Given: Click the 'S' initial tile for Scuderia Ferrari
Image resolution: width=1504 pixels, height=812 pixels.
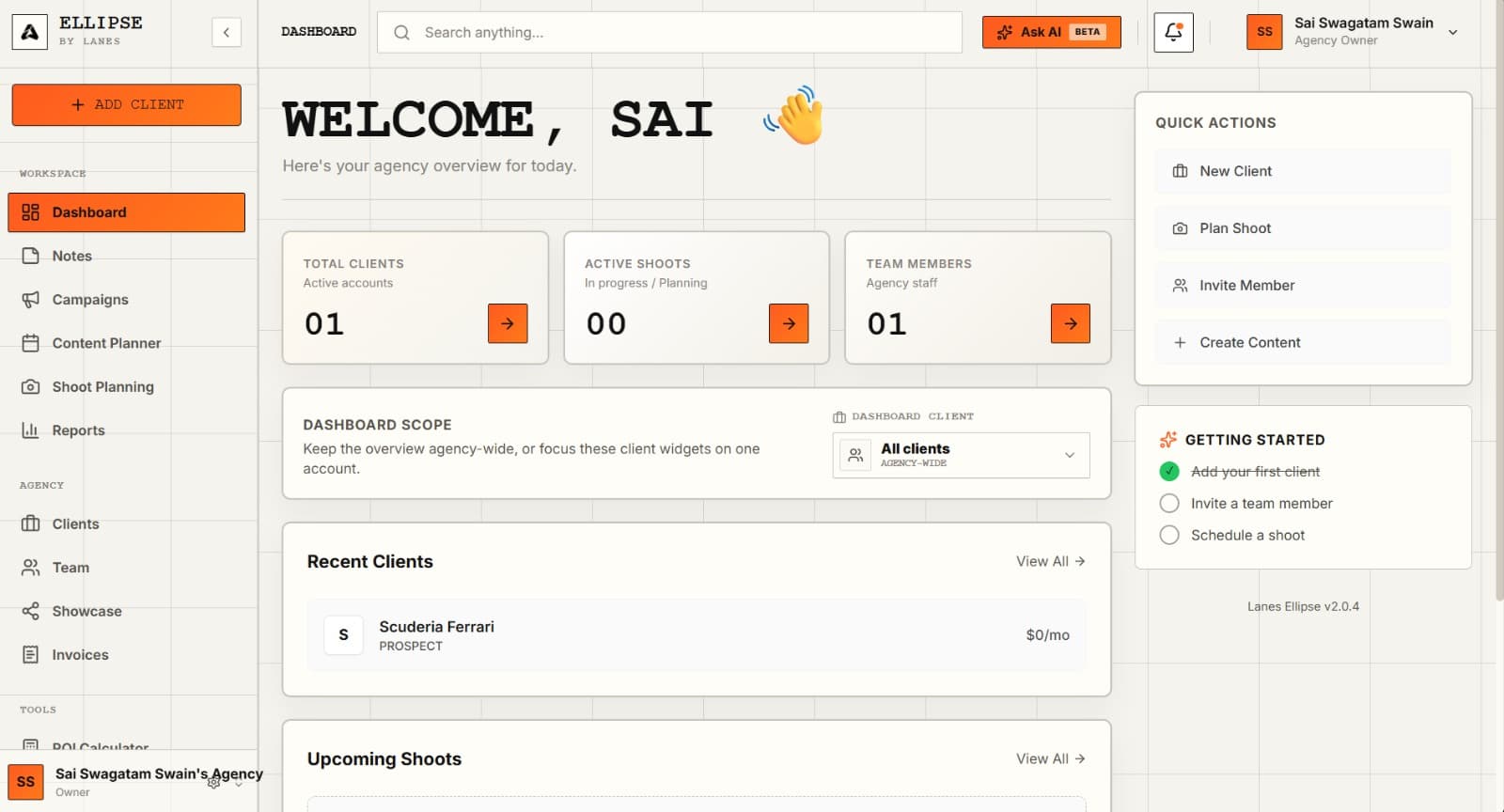Looking at the screenshot, I should [x=343, y=635].
